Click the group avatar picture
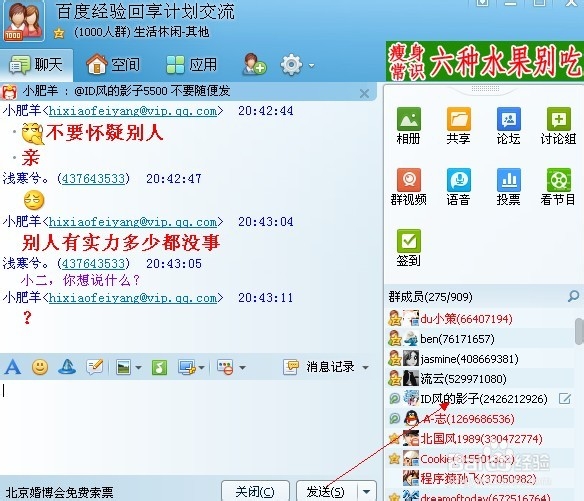 tap(24, 21)
